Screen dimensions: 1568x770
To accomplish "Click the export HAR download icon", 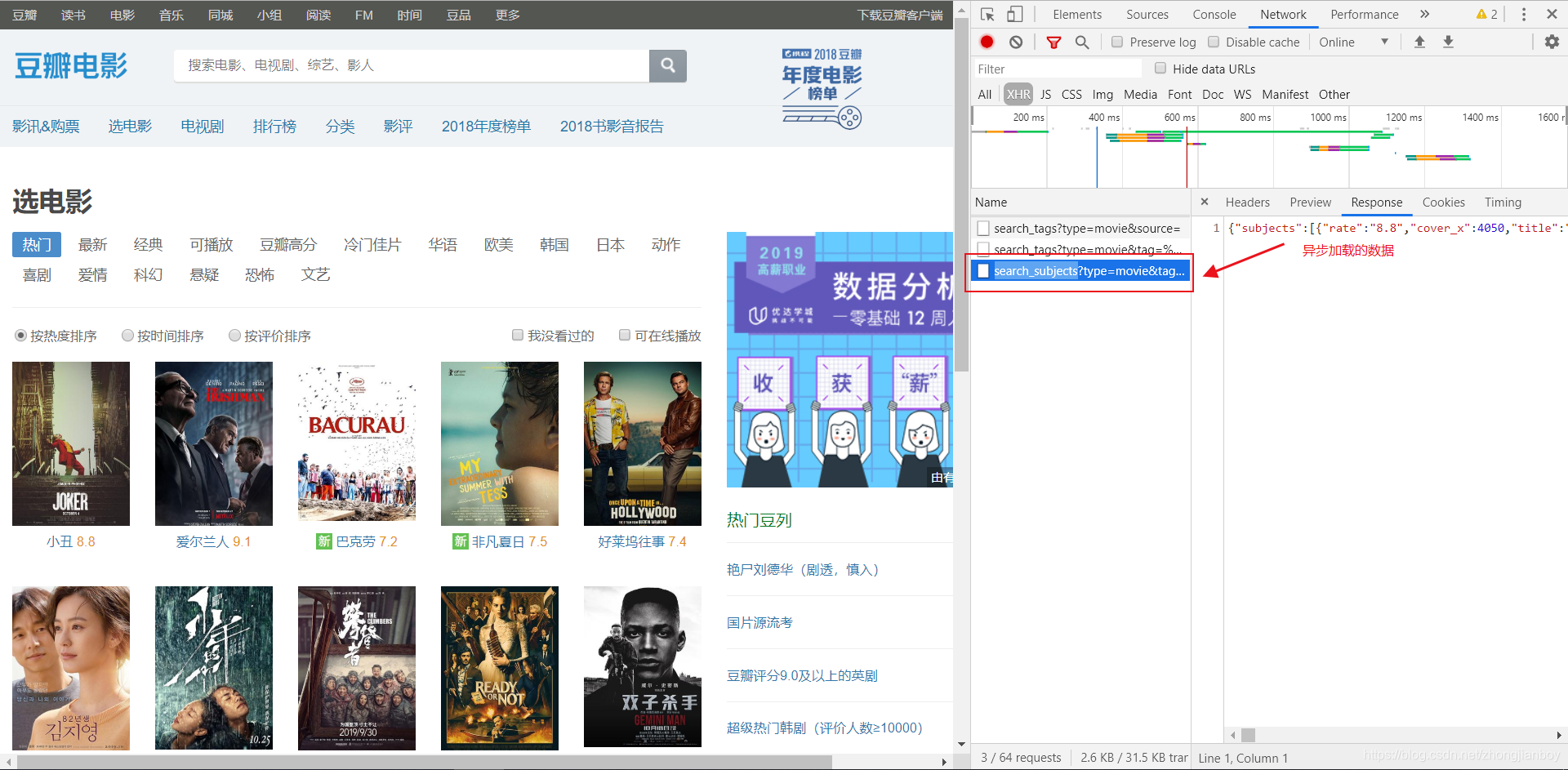I will tap(1448, 42).
